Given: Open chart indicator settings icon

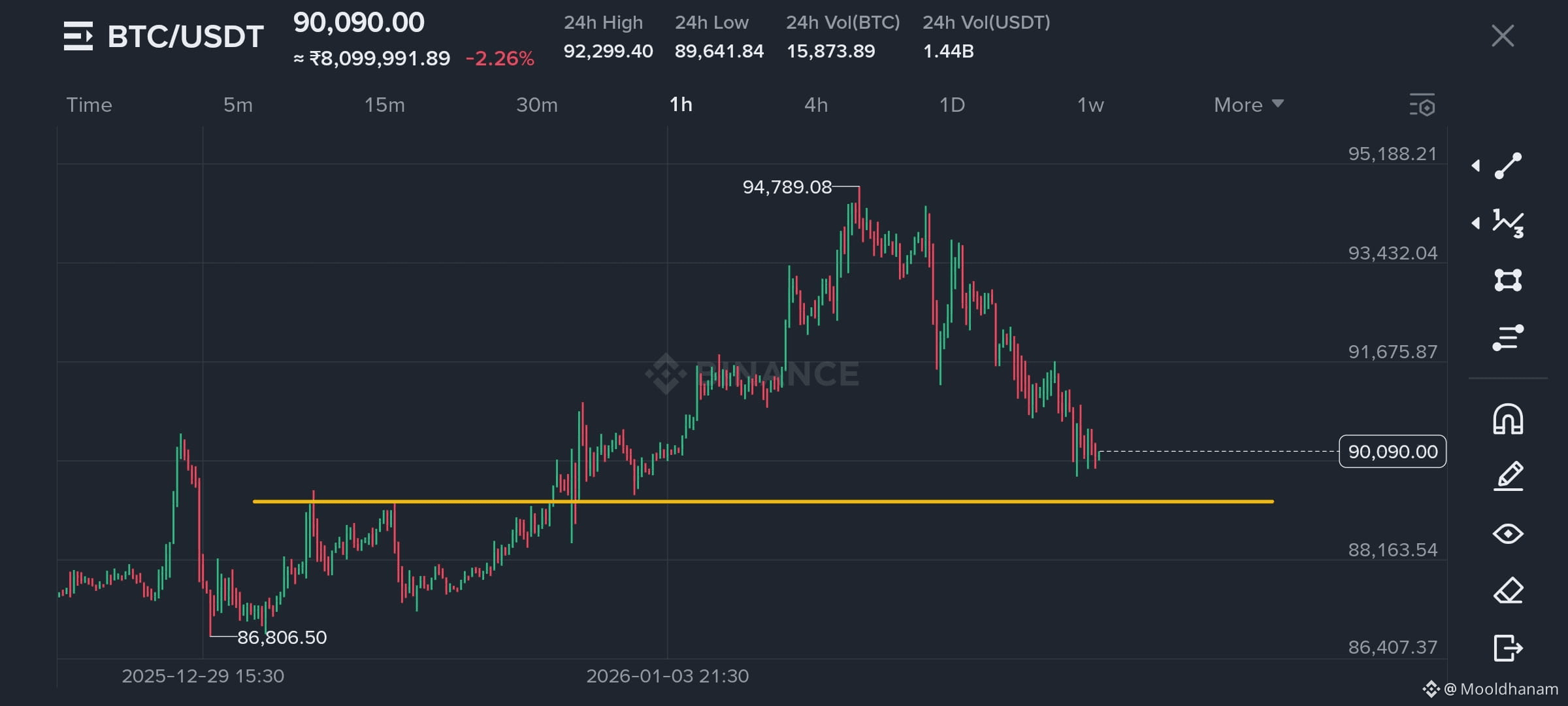Looking at the screenshot, I should (1422, 105).
